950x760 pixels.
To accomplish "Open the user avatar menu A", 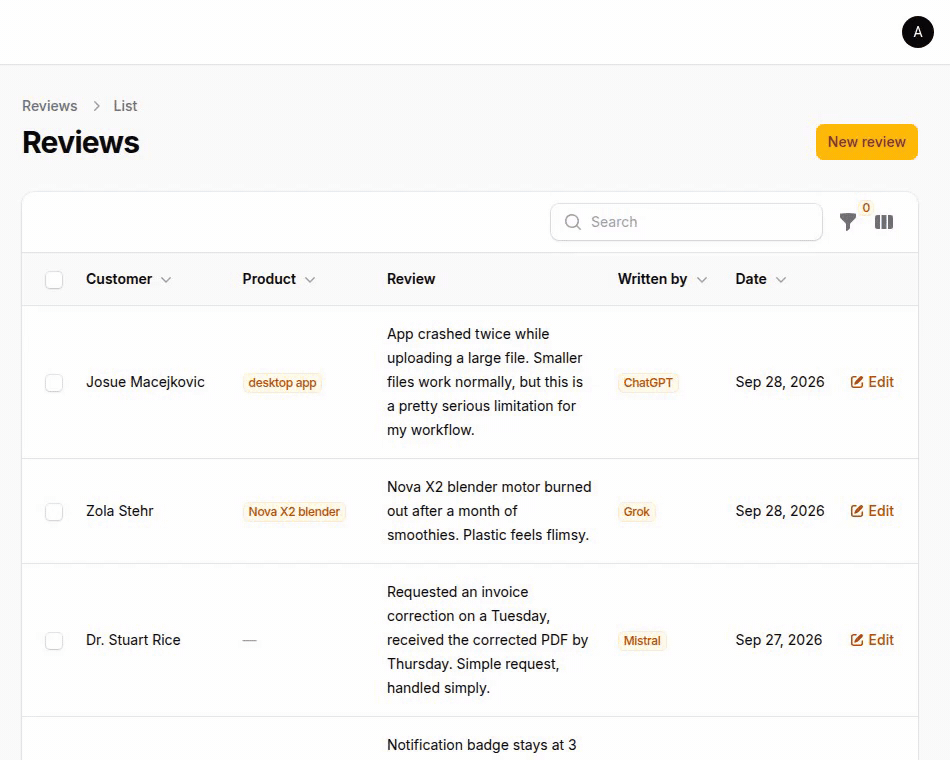I will [917, 32].
